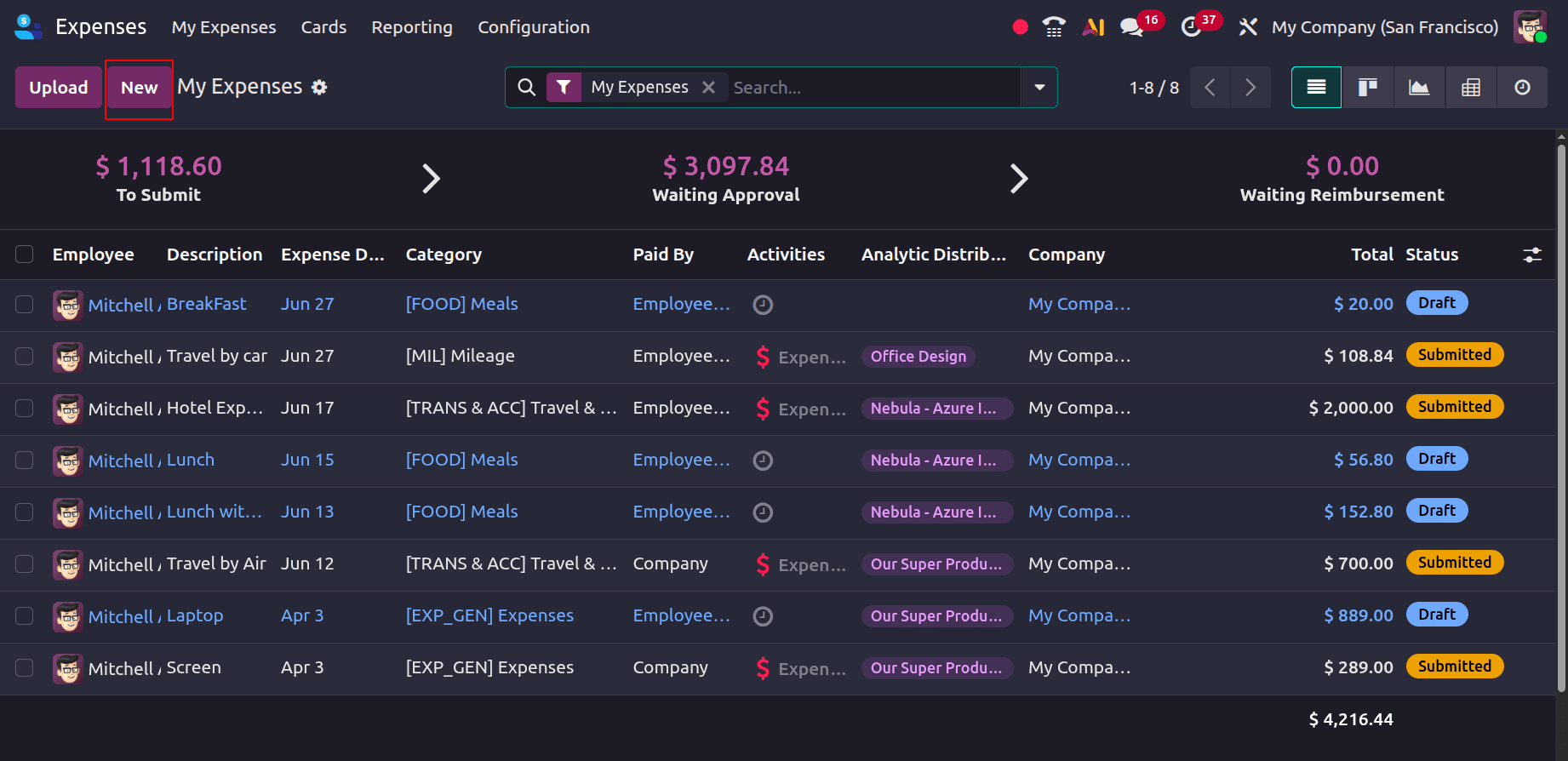
Task: Open company switcher My Company (San Francisco)
Action: (x=1385, y=27)
